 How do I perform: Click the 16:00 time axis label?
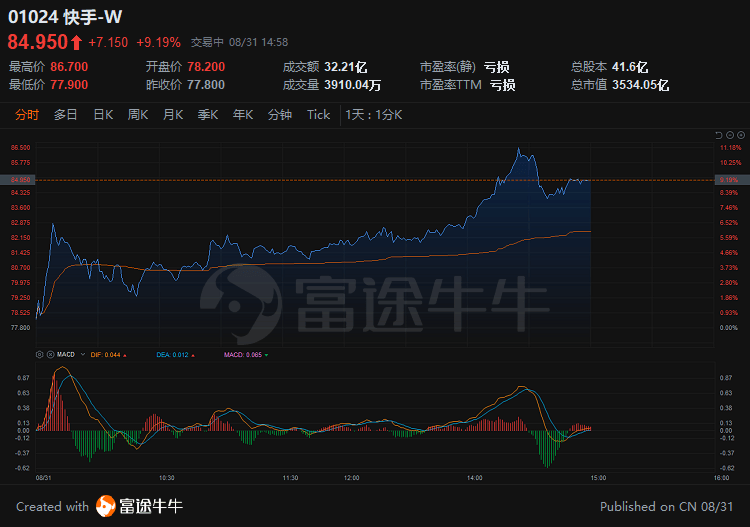pos(721,478)
